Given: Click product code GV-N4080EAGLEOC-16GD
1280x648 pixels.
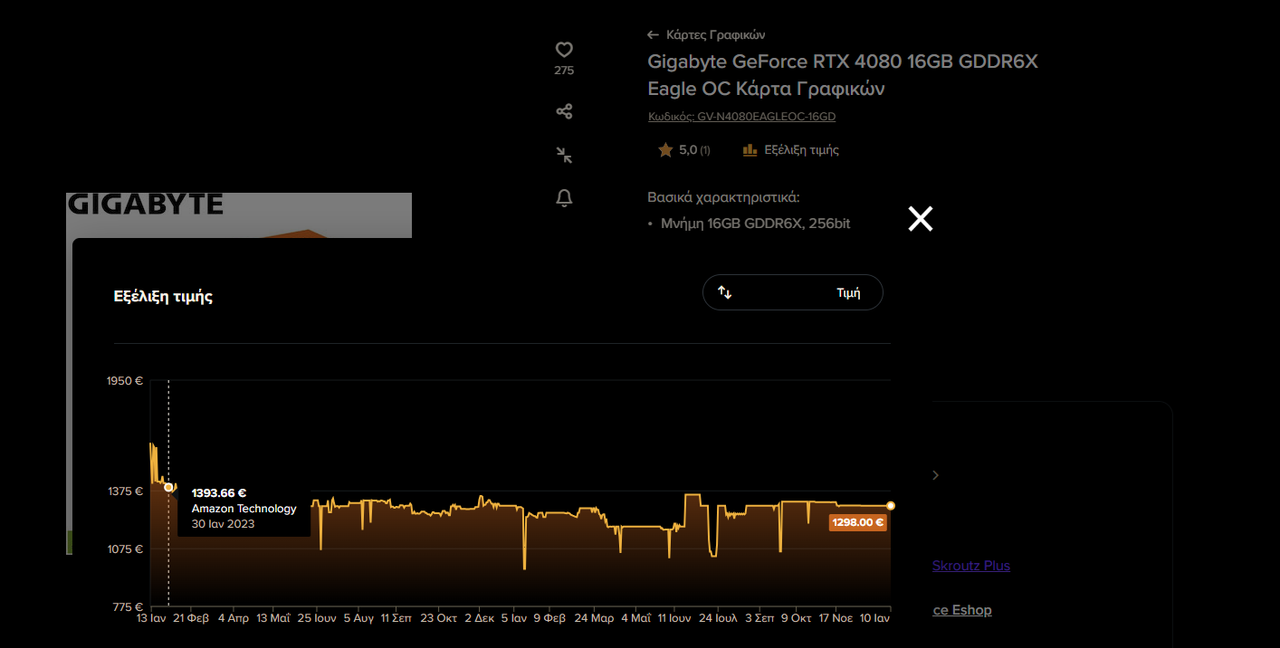Looking at the screenshot, I should 742,117.
